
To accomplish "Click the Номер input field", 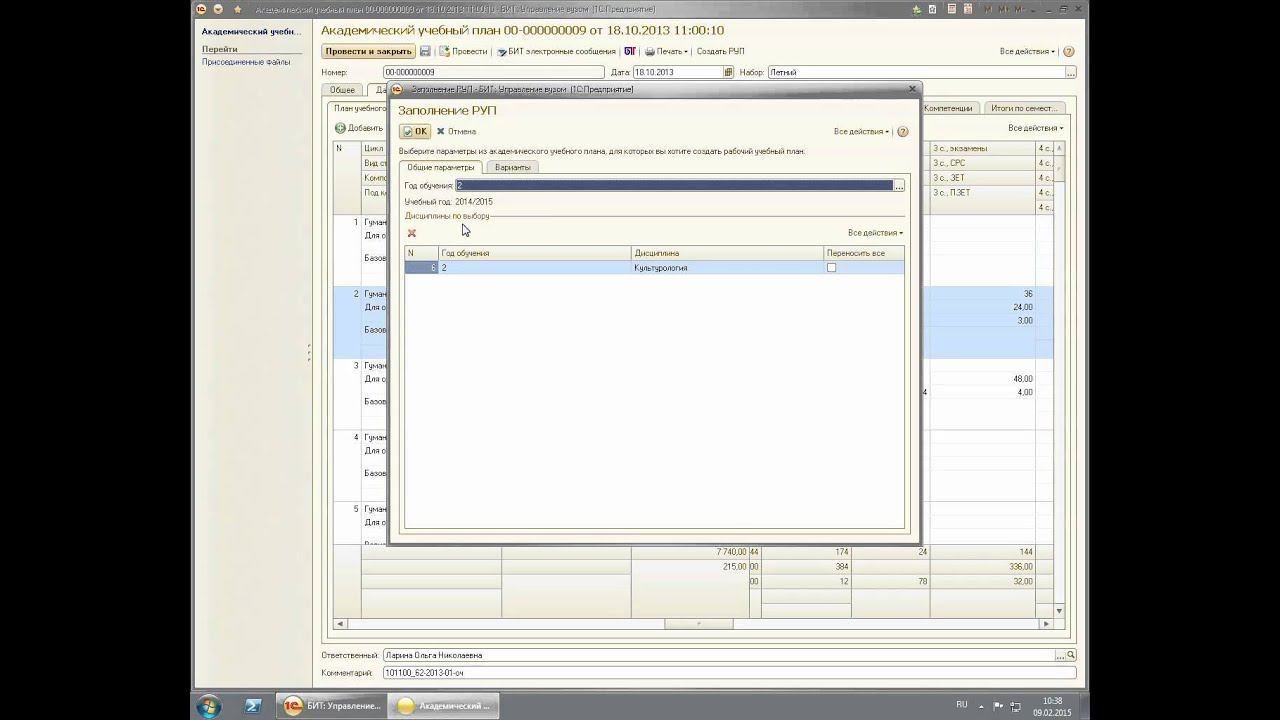I will click(x=494, y=72).
